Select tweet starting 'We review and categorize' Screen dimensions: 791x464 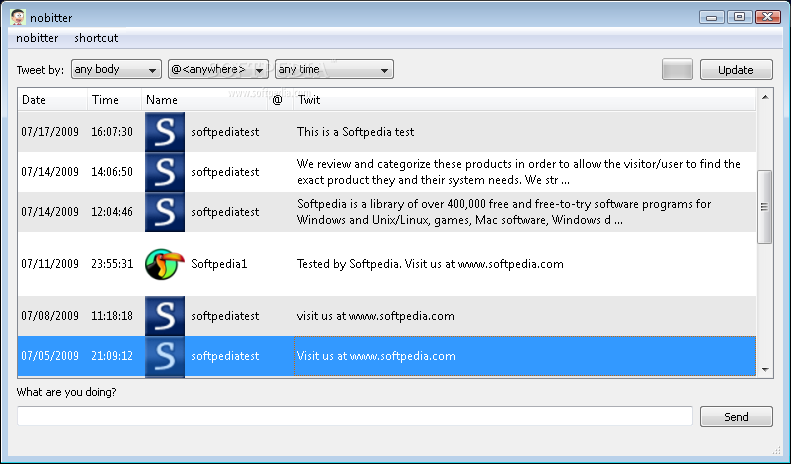(x=519, y=172)
